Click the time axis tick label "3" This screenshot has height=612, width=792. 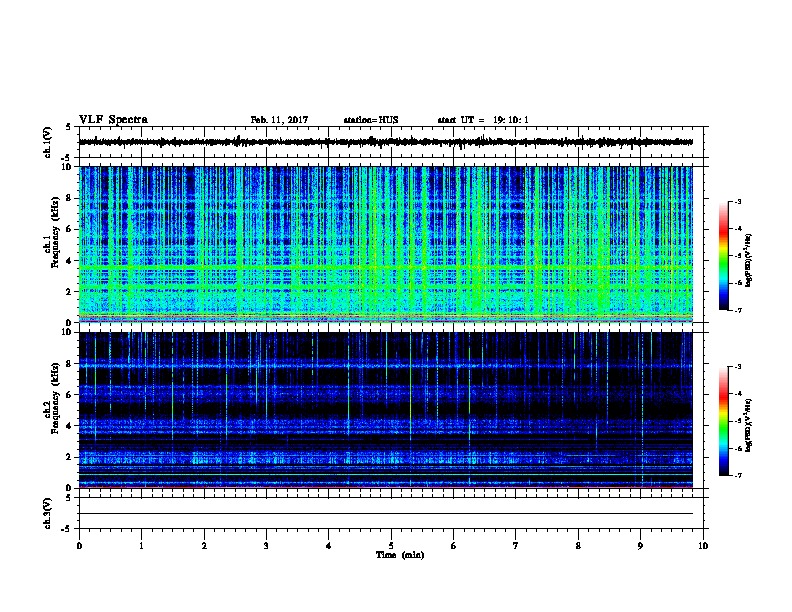266,546
